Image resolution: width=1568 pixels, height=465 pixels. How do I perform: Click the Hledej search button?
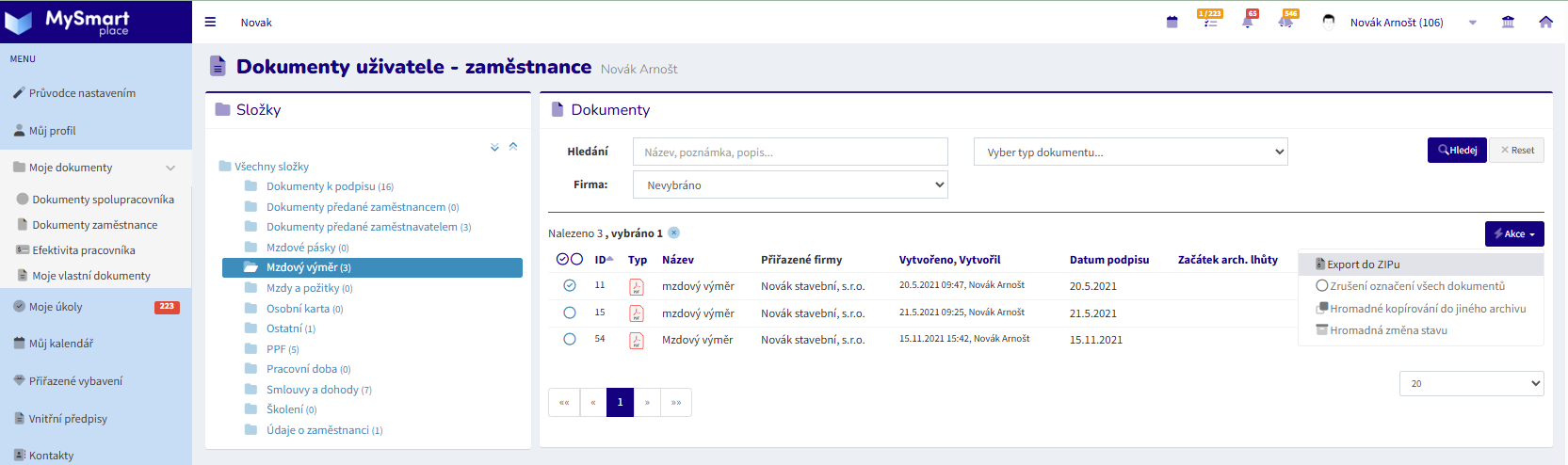[1457, 151]
